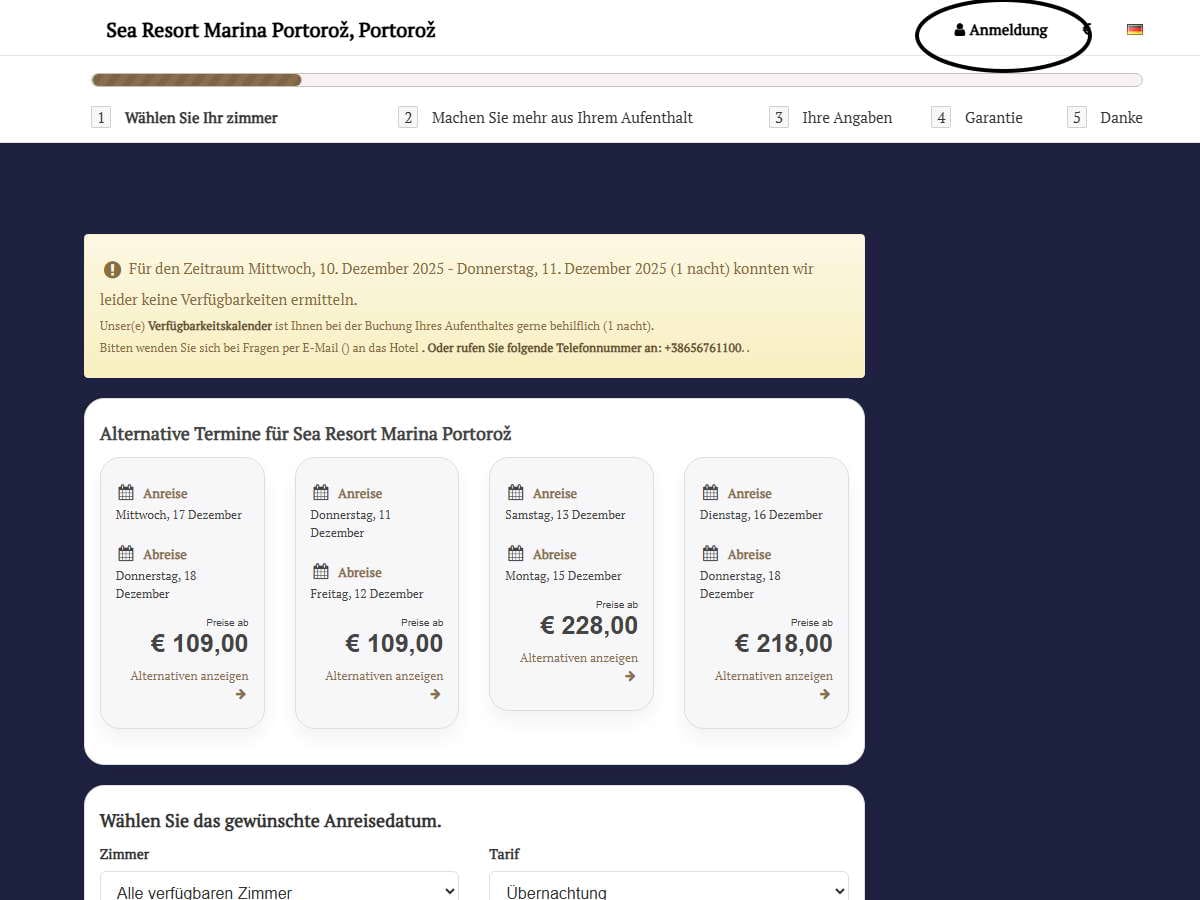Jump to step 4 Garantie
Screen dimensions: 1200x900
[993, 118]
